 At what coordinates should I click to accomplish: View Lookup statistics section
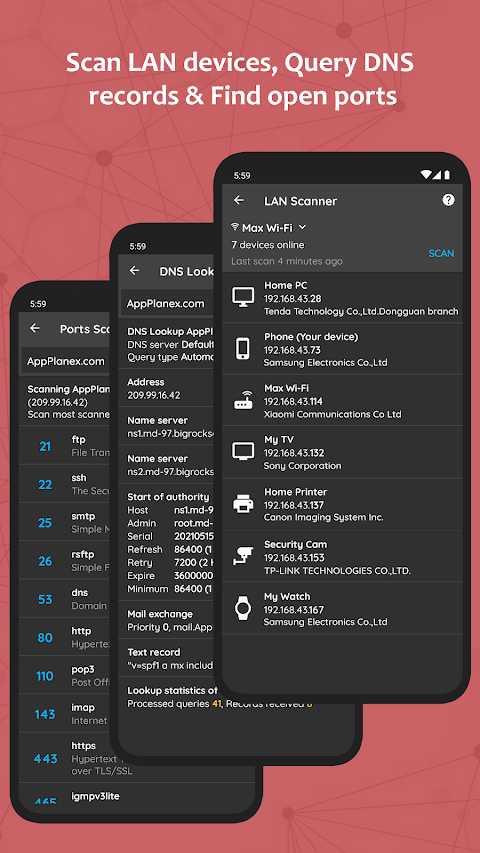click(220, 697)
